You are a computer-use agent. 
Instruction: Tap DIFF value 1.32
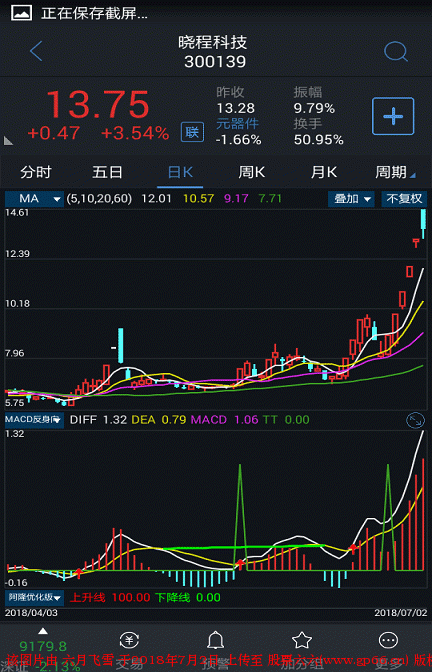pos(115,420)
